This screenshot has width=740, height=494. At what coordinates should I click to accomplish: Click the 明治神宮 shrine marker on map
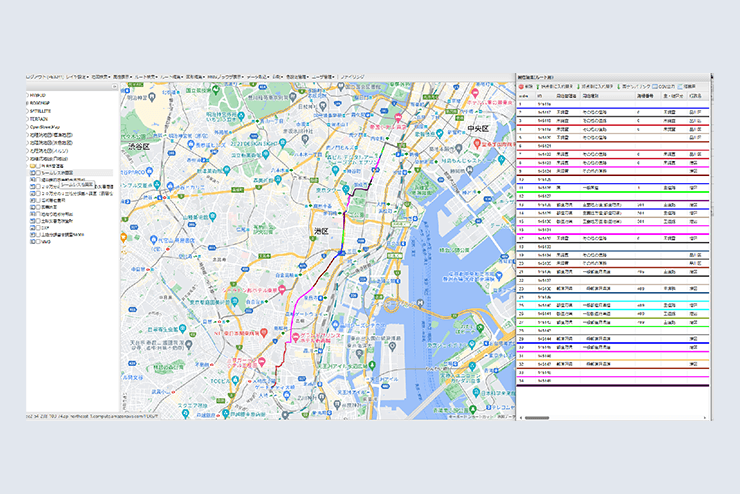point(152,97)
